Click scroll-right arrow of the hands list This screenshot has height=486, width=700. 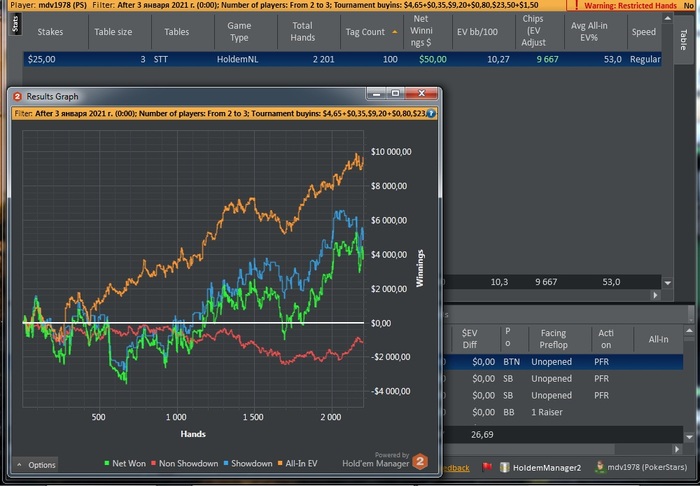677,449
